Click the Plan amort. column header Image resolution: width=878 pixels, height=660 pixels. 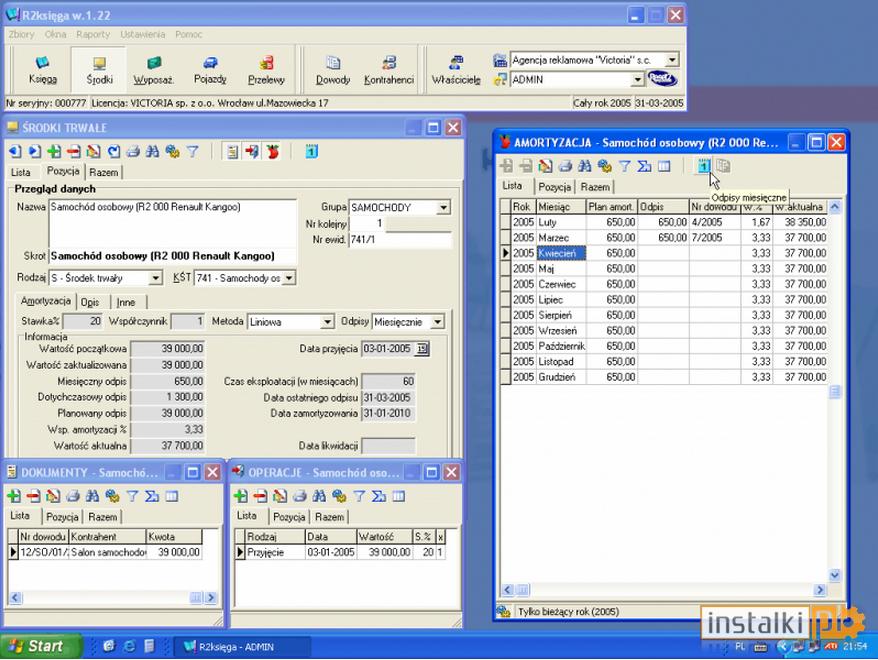(x=611, y=207)
